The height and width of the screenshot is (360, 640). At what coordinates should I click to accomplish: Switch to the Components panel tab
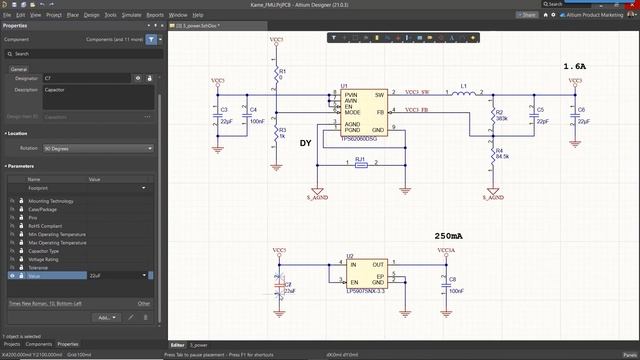click(x=39, y=344)
